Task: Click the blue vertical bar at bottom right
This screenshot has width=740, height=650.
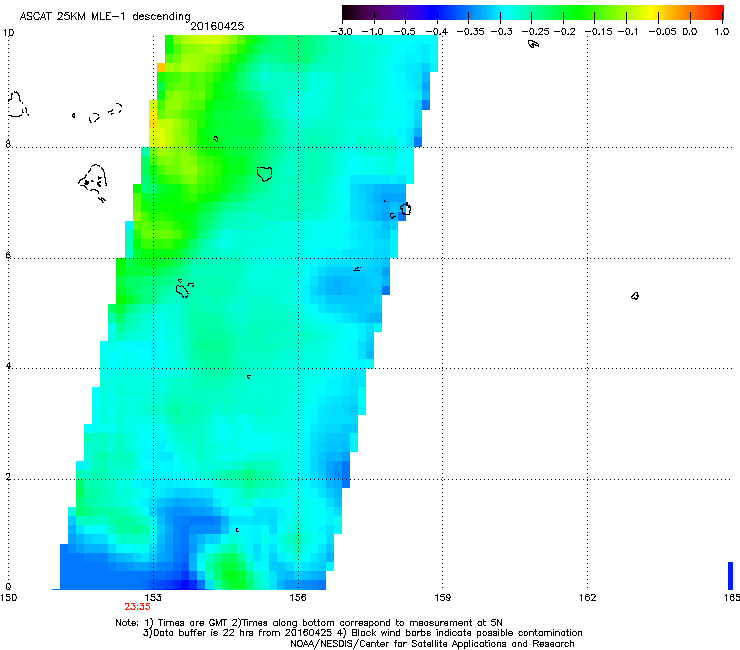Action: pos(731,575)
